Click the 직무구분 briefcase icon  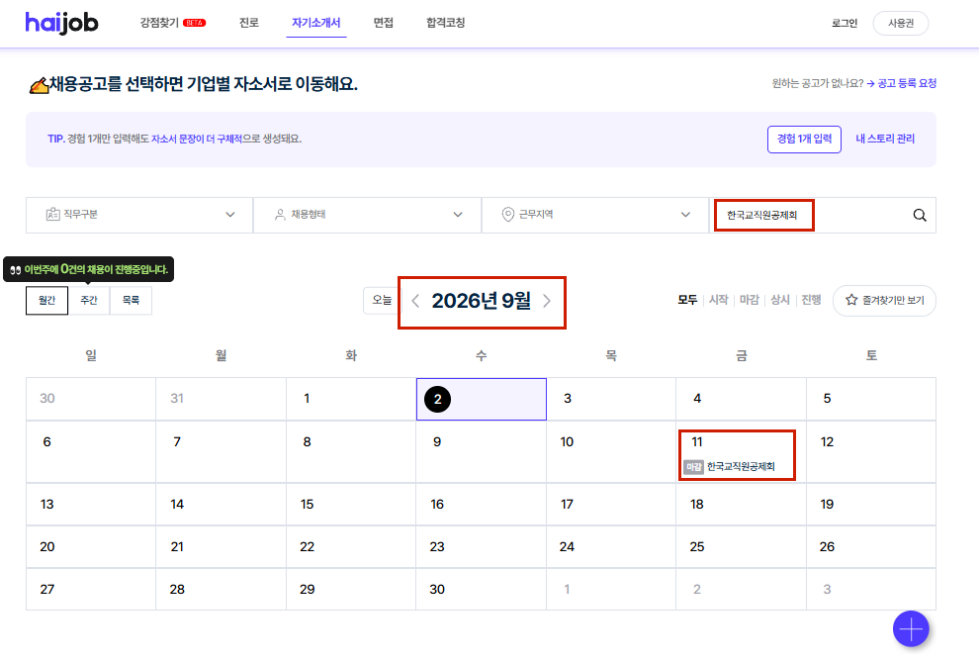click(52, 215)
